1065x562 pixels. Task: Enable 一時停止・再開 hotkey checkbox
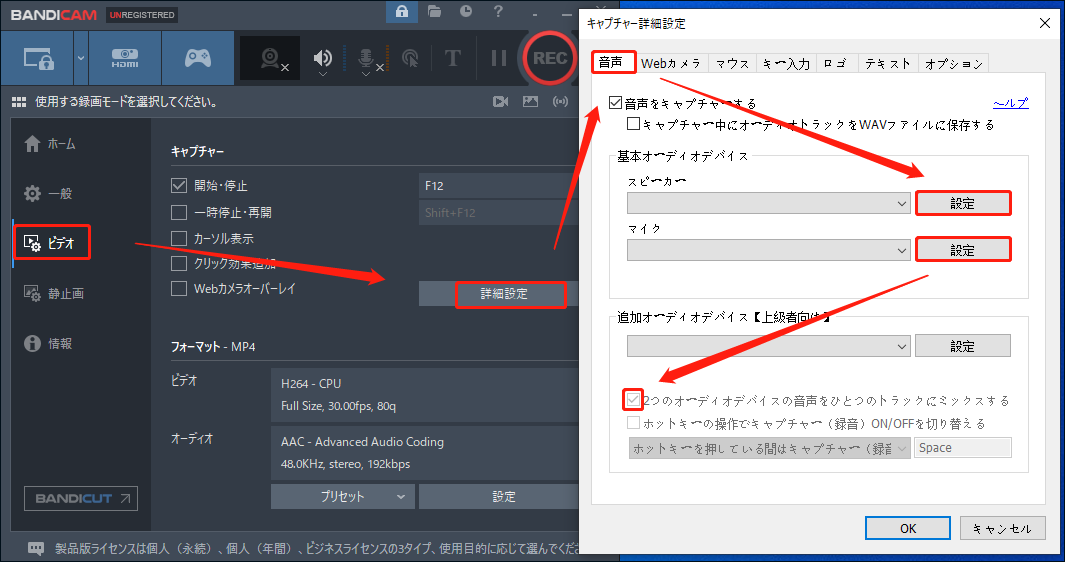tap(179, 213)
